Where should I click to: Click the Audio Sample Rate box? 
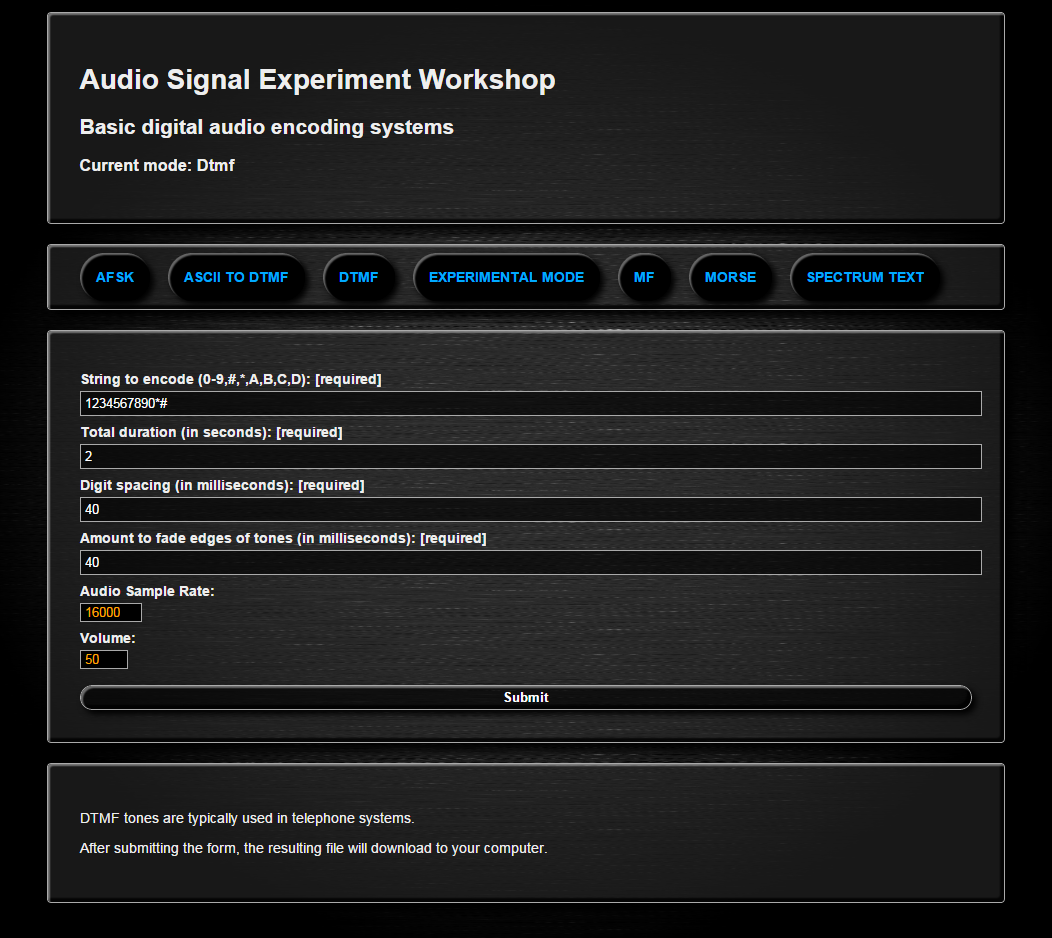pyautogui.click(x=111, y=613)
